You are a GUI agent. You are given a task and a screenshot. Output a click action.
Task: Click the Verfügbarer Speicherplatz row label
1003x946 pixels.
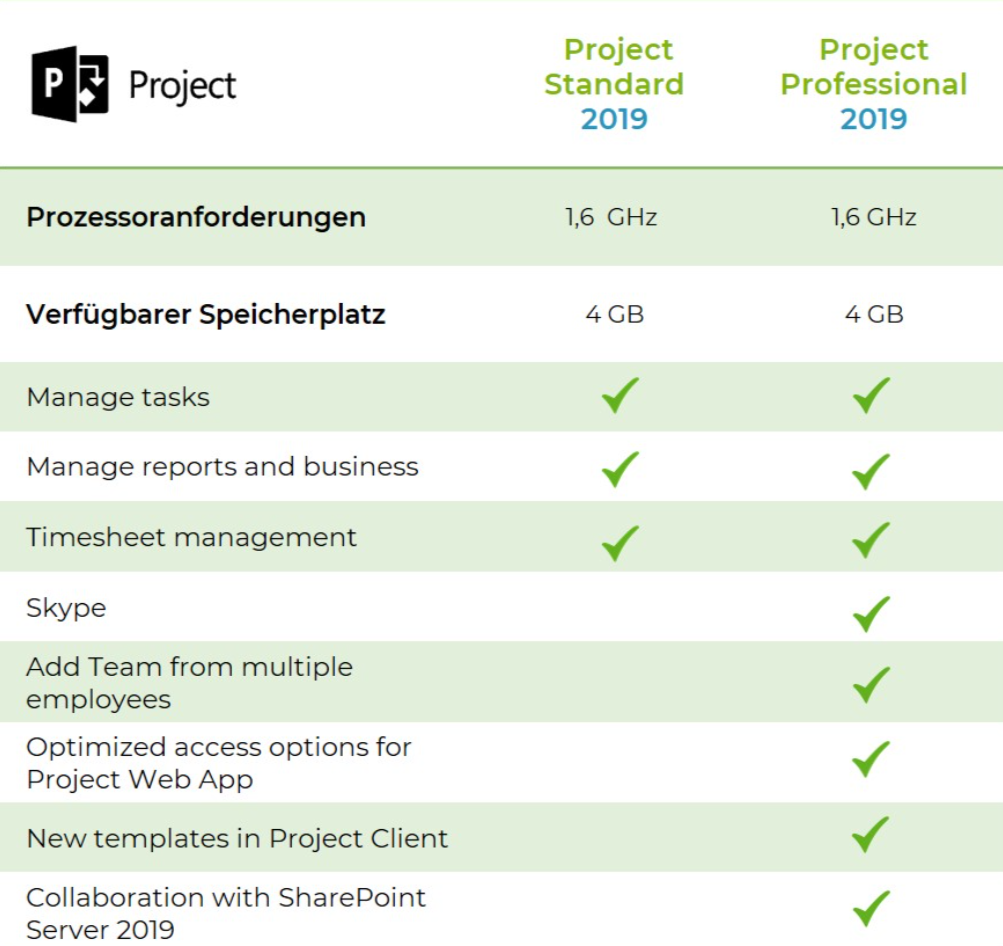[x=206, y=315]
